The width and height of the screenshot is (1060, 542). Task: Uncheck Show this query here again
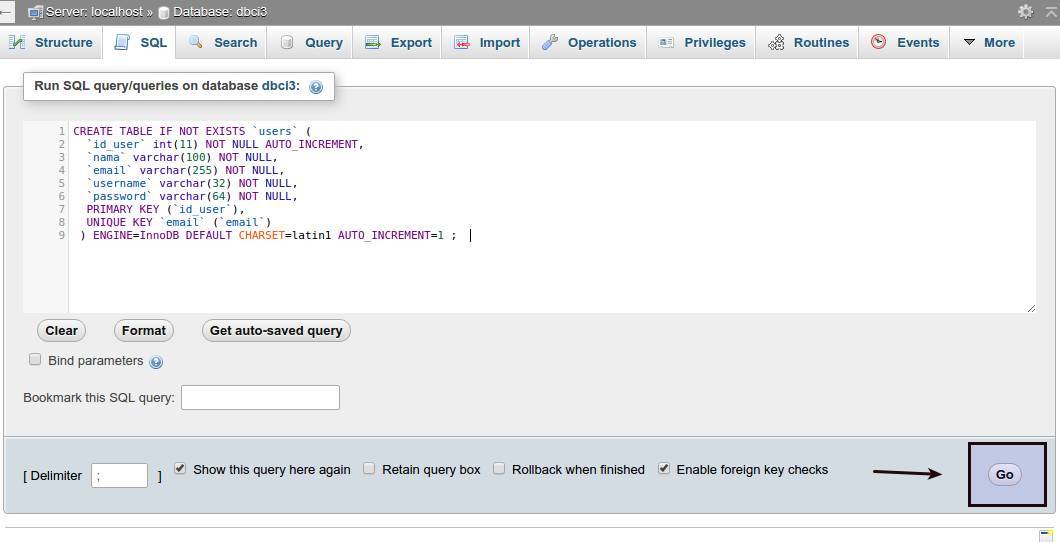[180, 468]
